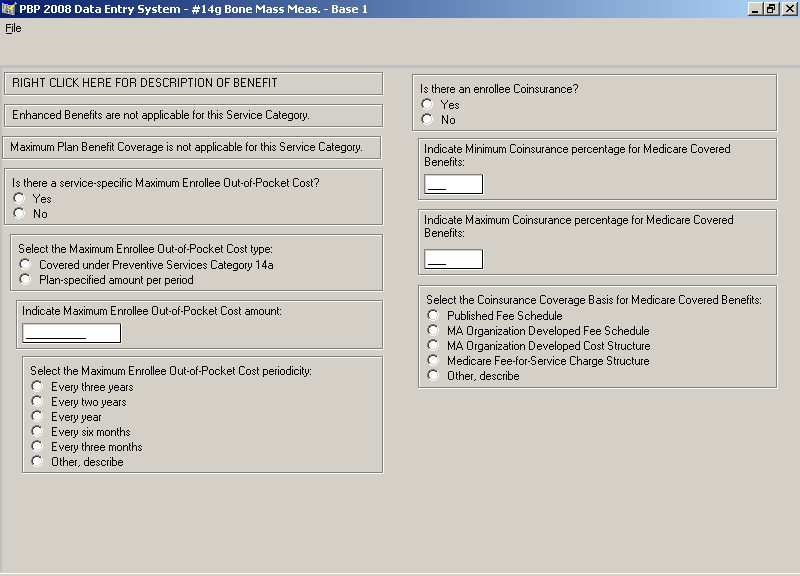Click the Maximum Coinsurance percentage field
The image size is (800, 576).
click(453, 259)
